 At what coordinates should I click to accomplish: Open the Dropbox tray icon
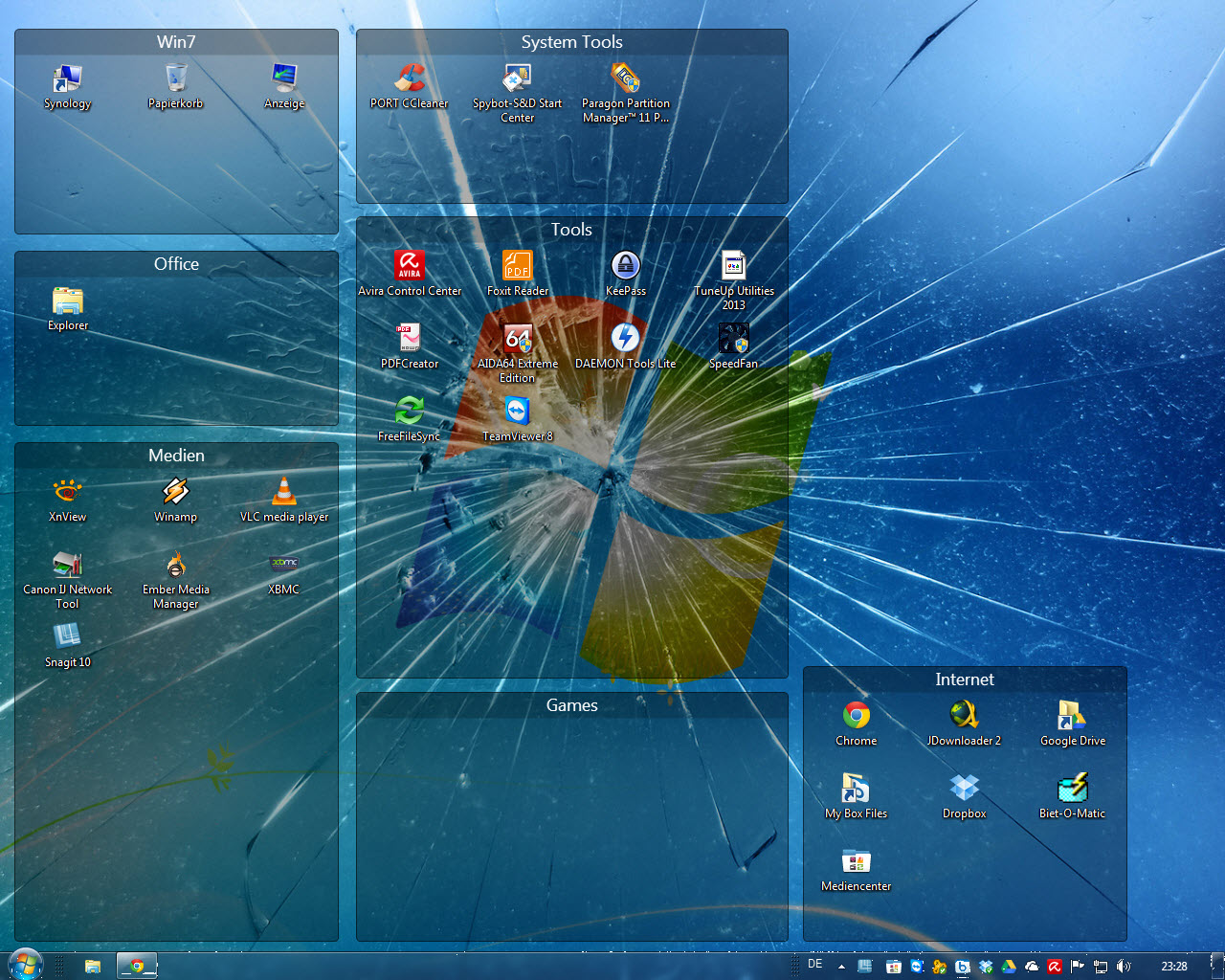tap(986, 967)
